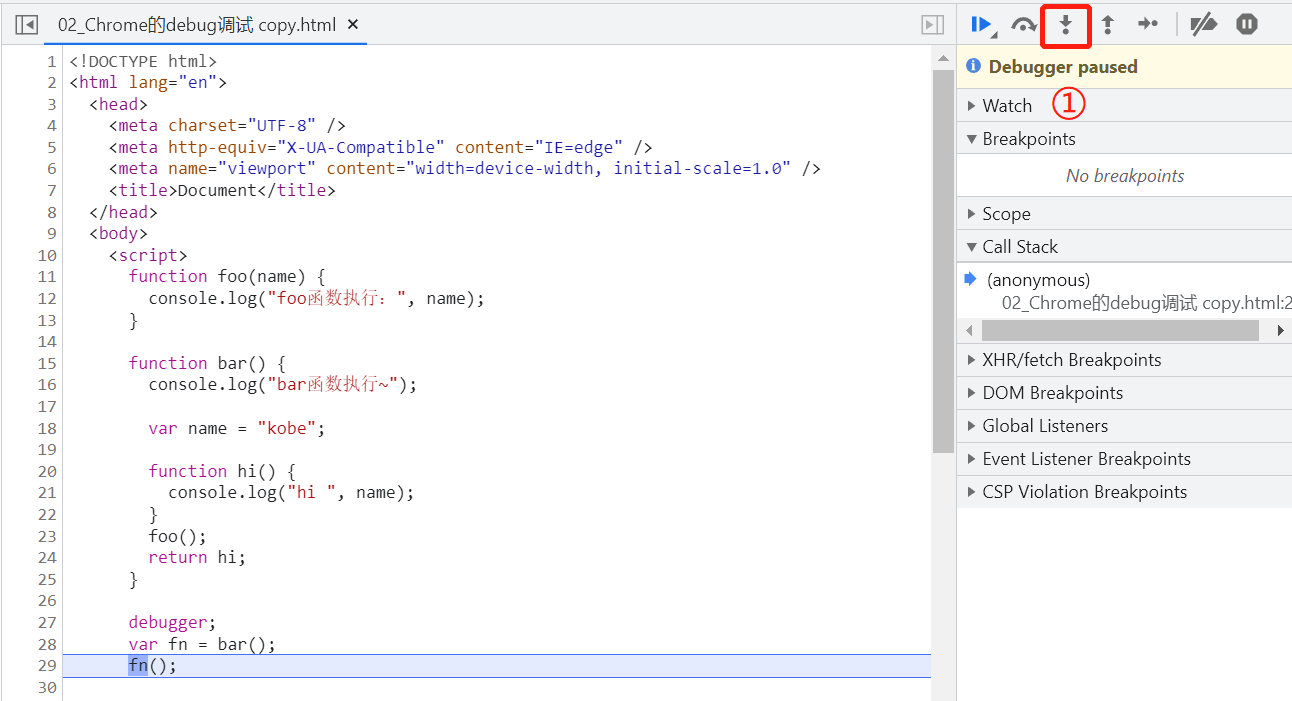Viewport: 1292px width, 701px height.
Task: Click line number 27 to set breakpoint
Action: pos(46,622)
